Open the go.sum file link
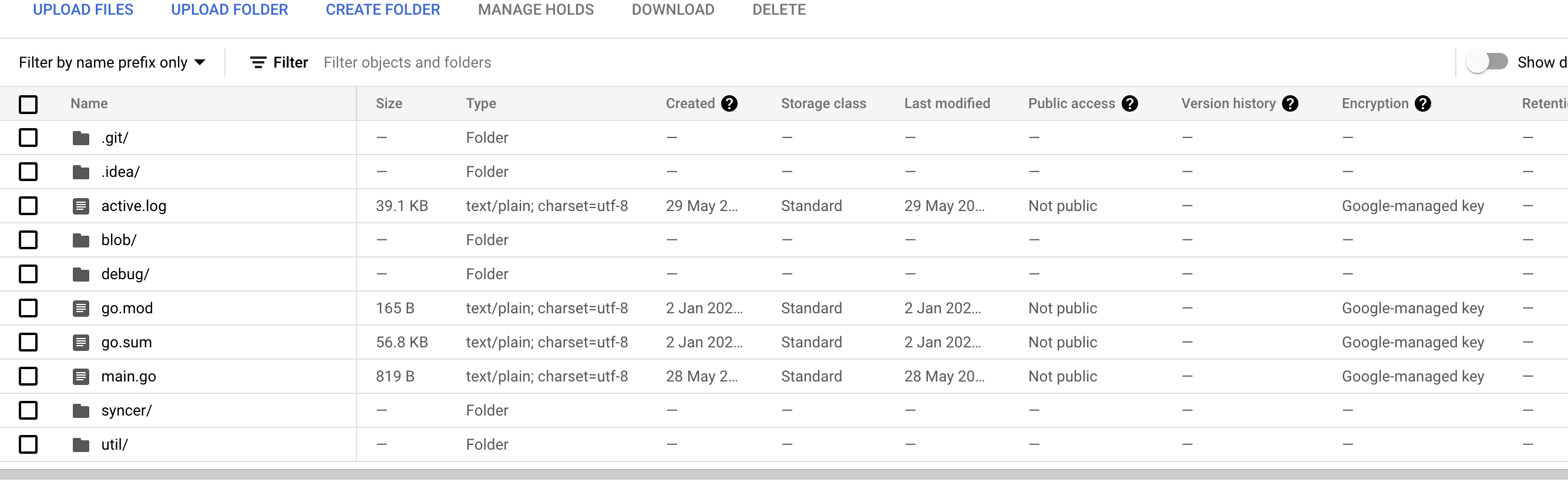Viewport: 1568px width, 482px height. (127, 343)
